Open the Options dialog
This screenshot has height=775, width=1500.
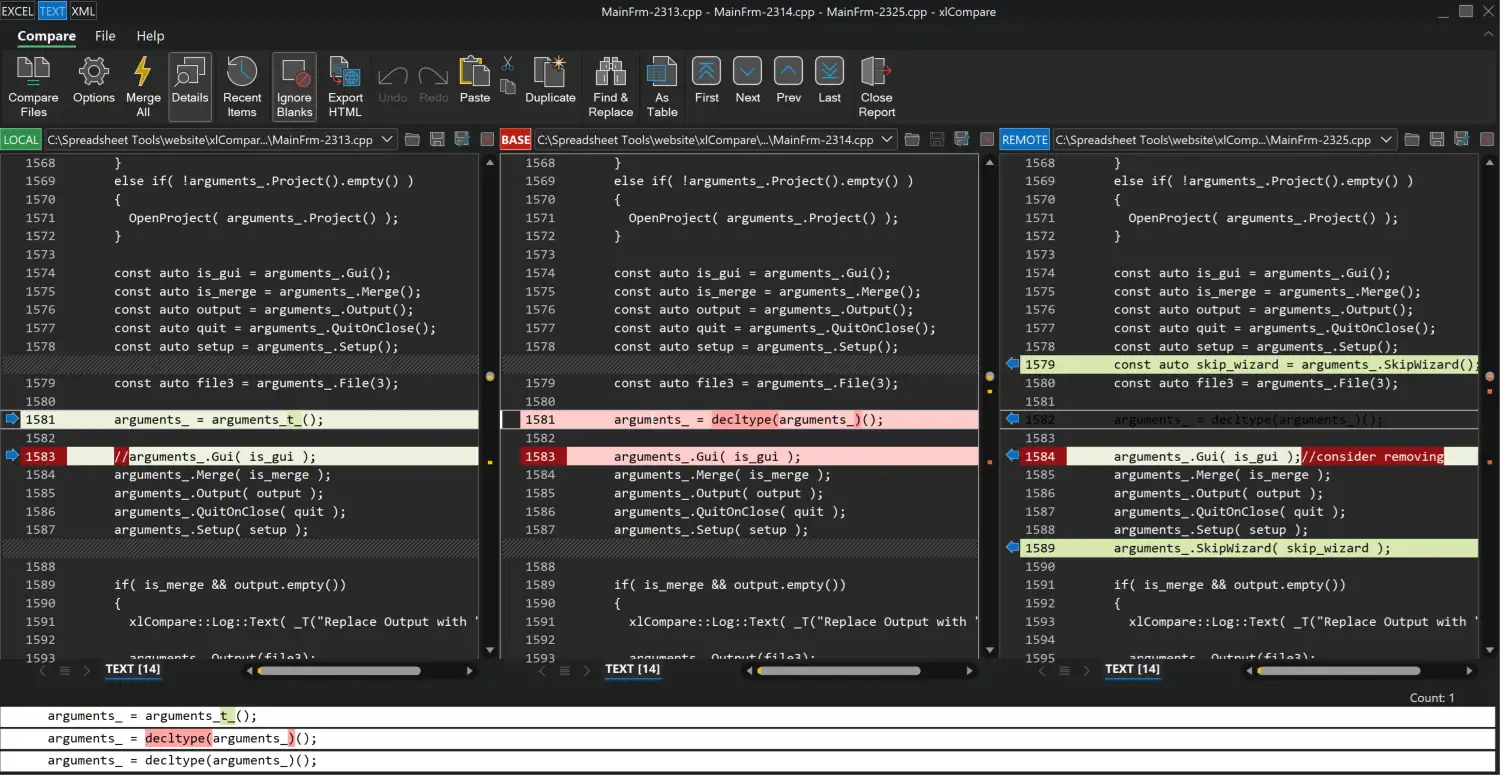click(93, 85)
